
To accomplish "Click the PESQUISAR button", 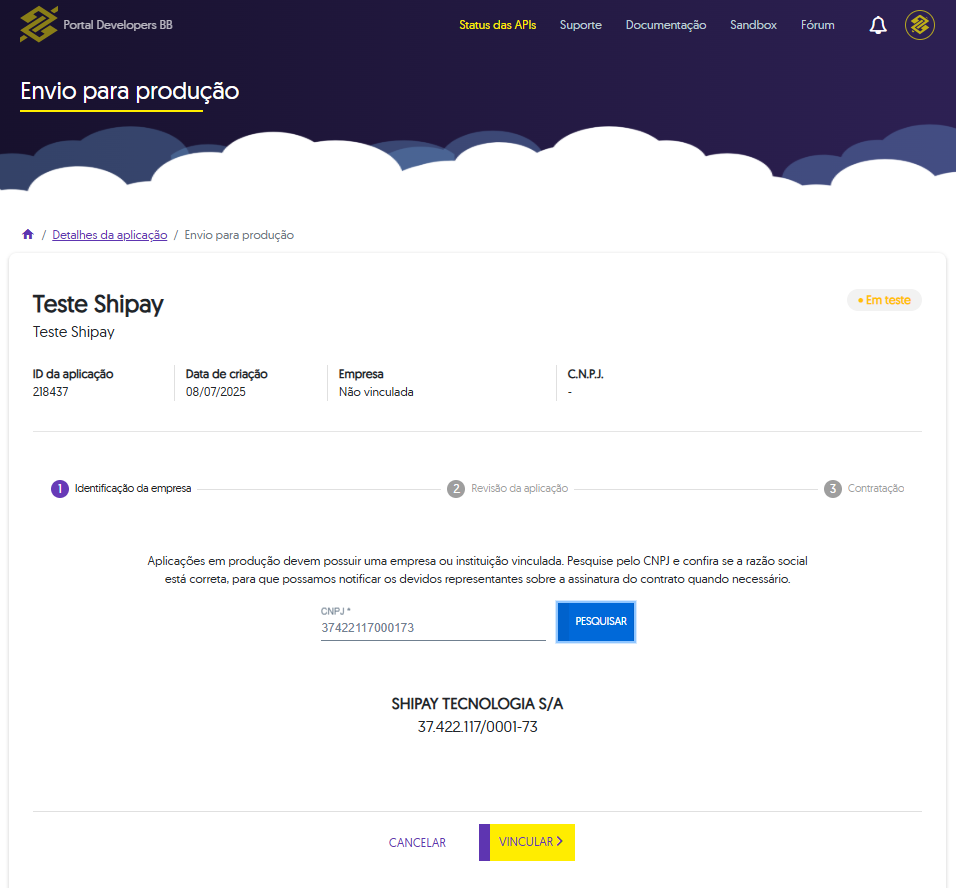I will coord(596,621).
